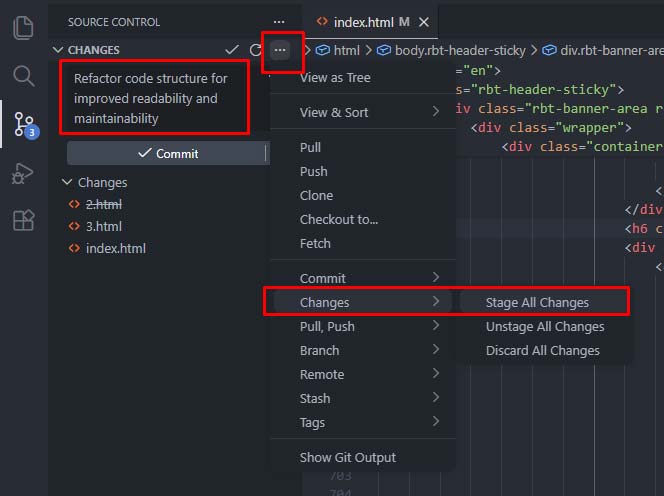The width and height of the screenshot is (664, 496).
Task: Click HTML file icon on index.html tab
Action: [x=322, y=22]
